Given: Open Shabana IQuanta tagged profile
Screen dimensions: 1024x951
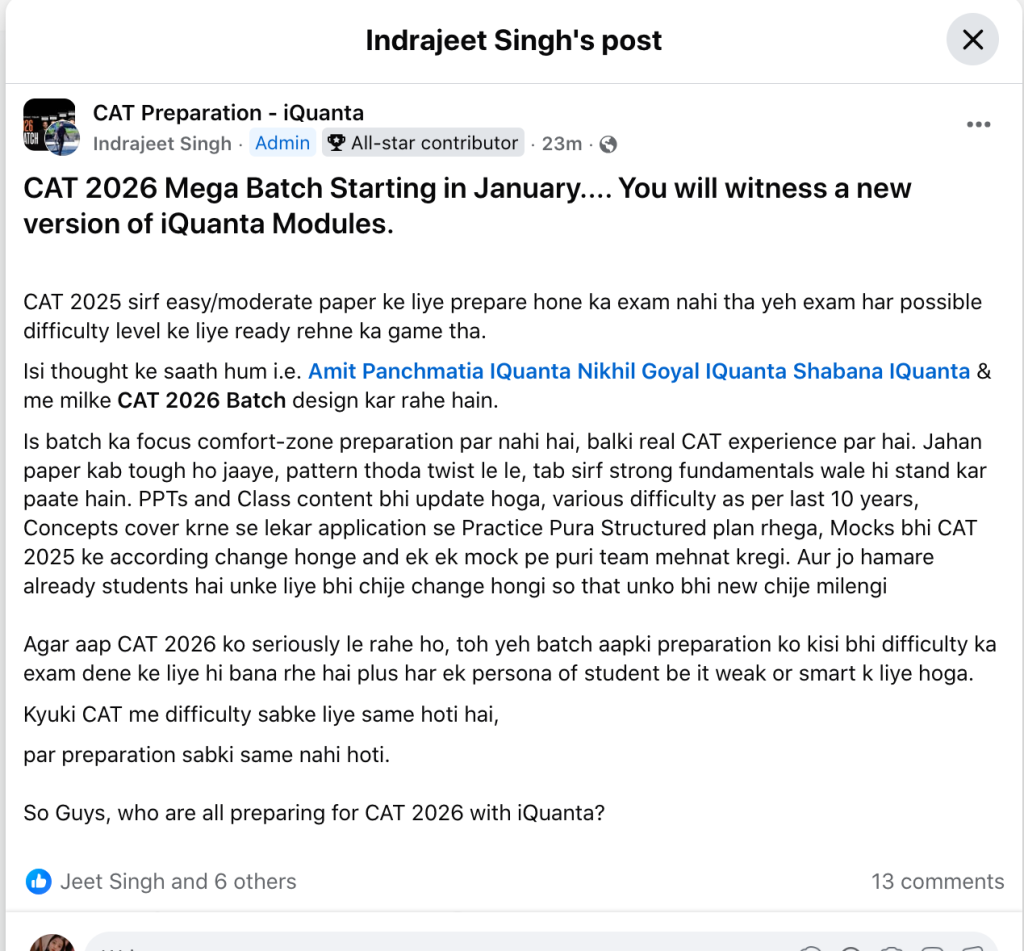Looking at the screenshot, I should [x=881, y=372].
